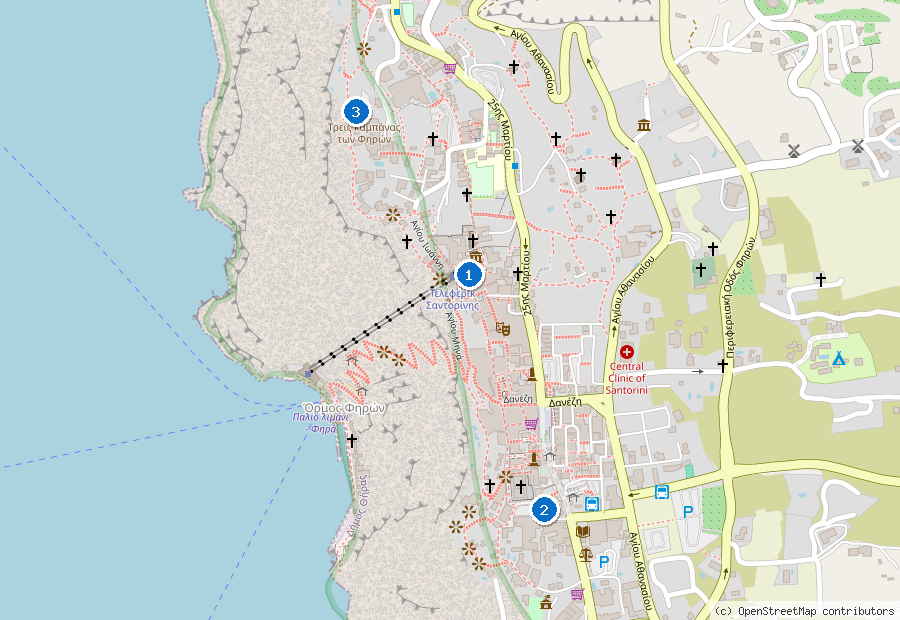
Task: Click map marker number 1
Action: 468,276
